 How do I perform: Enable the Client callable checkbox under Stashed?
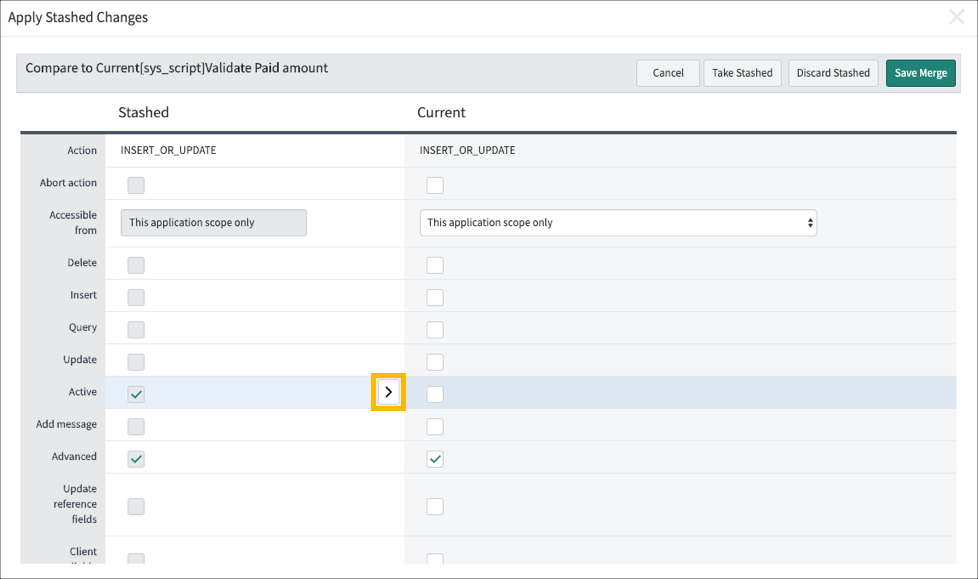point(136,560)
